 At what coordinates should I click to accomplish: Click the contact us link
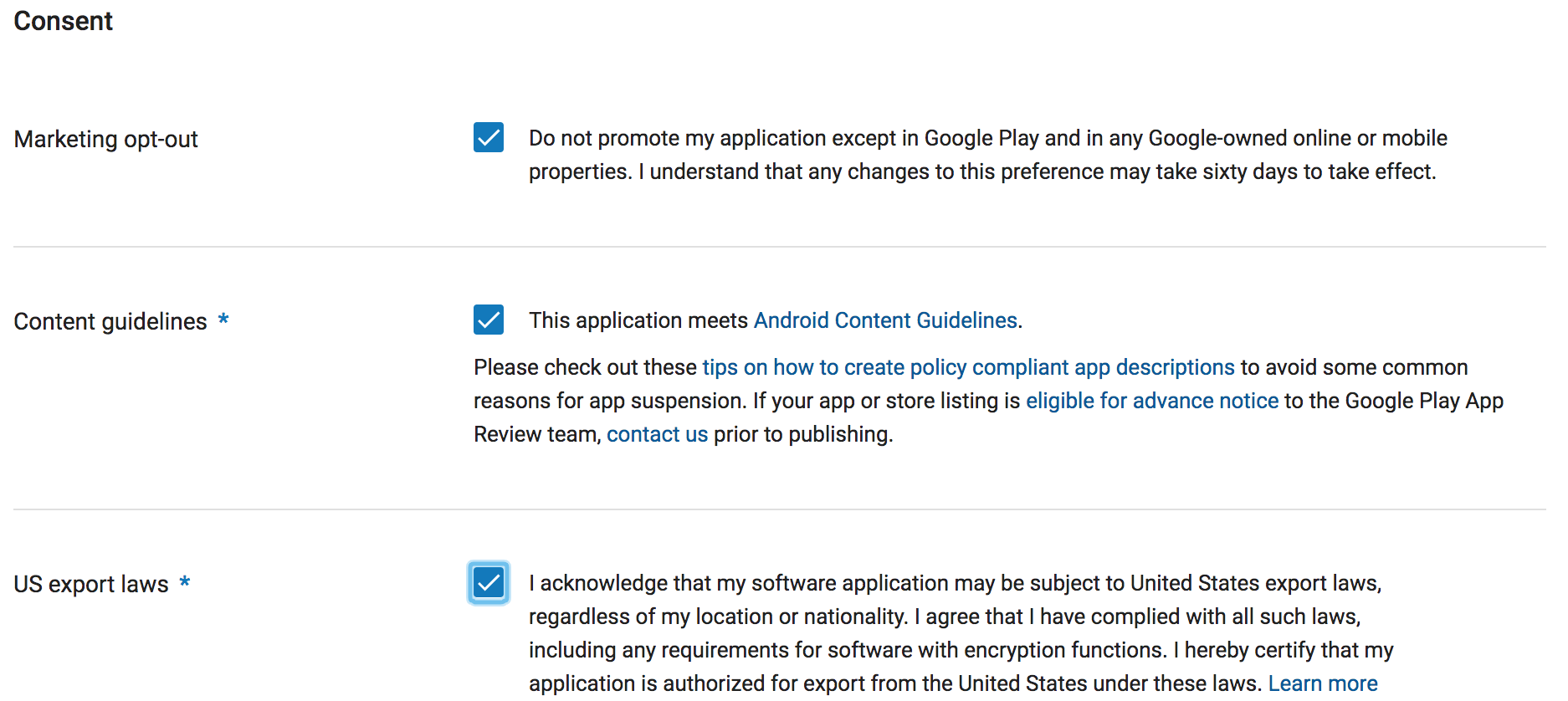click(657, 434)
